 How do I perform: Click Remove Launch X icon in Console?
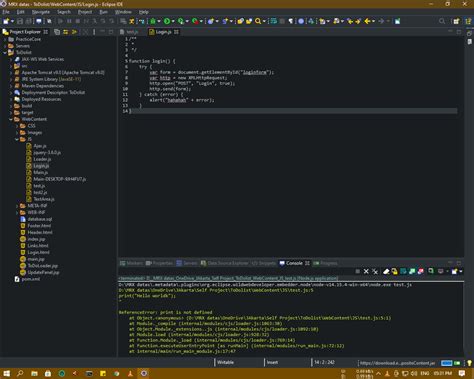tap(366, 272)
